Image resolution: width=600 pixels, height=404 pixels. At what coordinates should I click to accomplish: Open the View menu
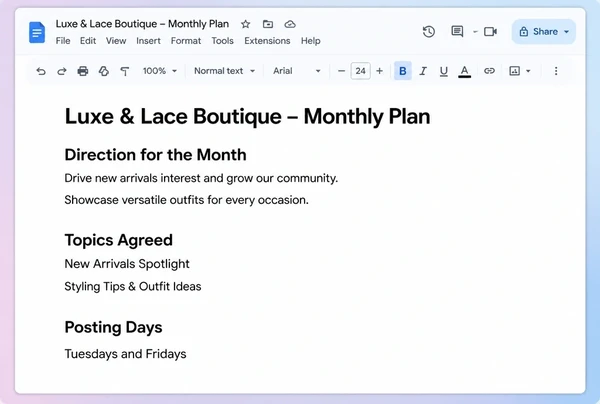pyautogui.click(x=116, y=41)
